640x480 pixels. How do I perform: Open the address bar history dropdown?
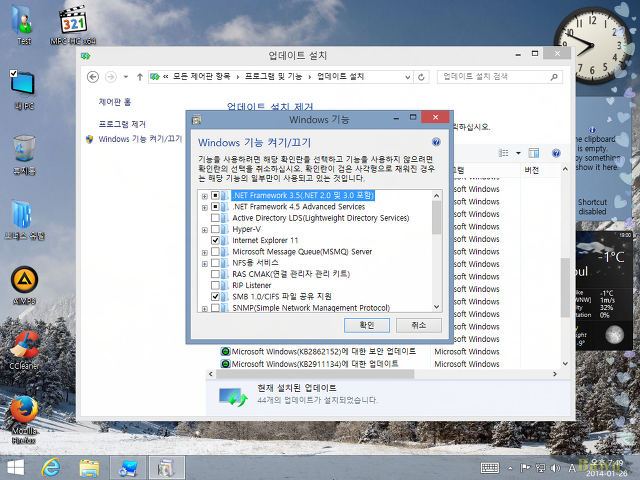[407, 77]
